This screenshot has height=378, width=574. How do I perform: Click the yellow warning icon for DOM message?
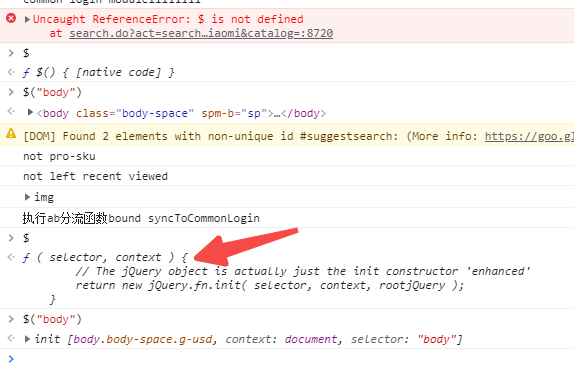pyautogui.click(x=11, y=133)
